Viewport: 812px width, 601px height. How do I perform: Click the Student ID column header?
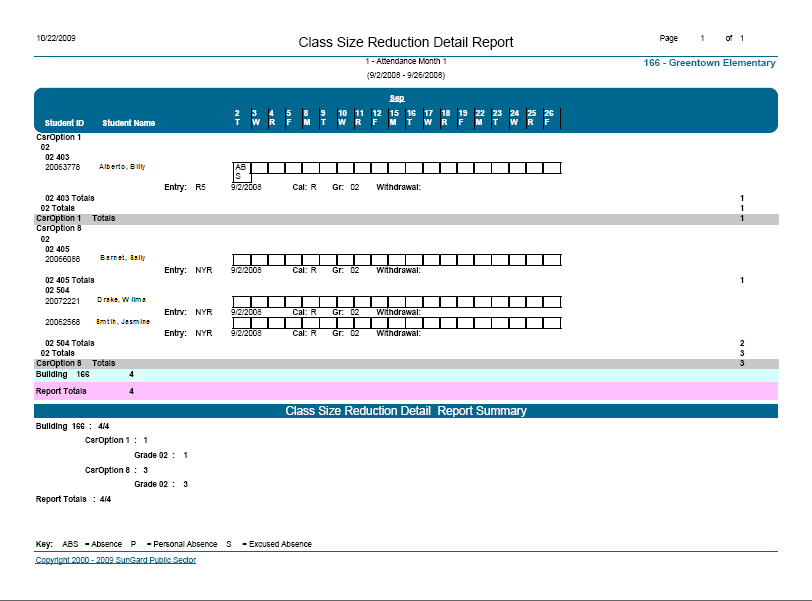pos(64,123)
